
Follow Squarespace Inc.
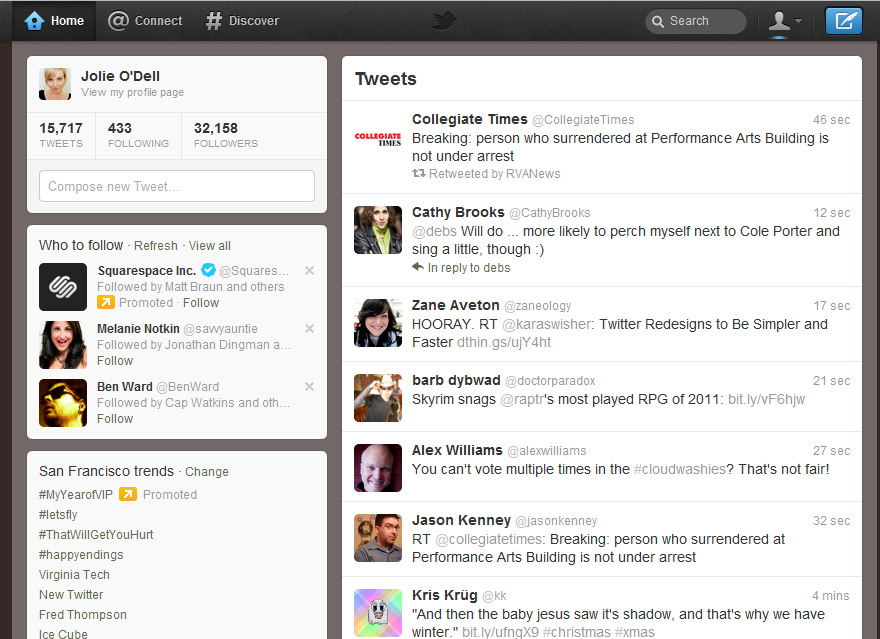click(x=201, y=303)
